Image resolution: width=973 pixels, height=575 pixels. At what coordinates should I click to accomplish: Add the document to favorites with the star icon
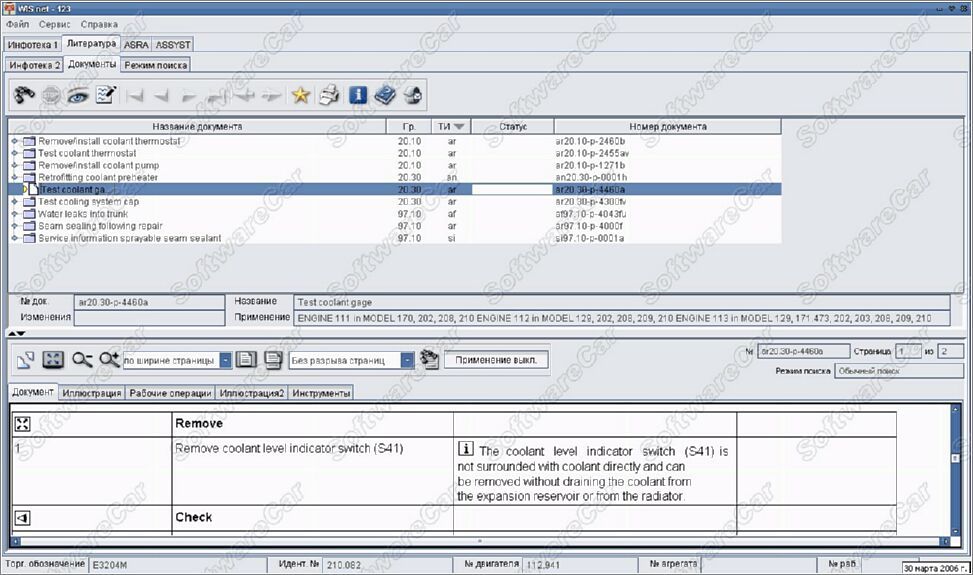click(301, 95)
